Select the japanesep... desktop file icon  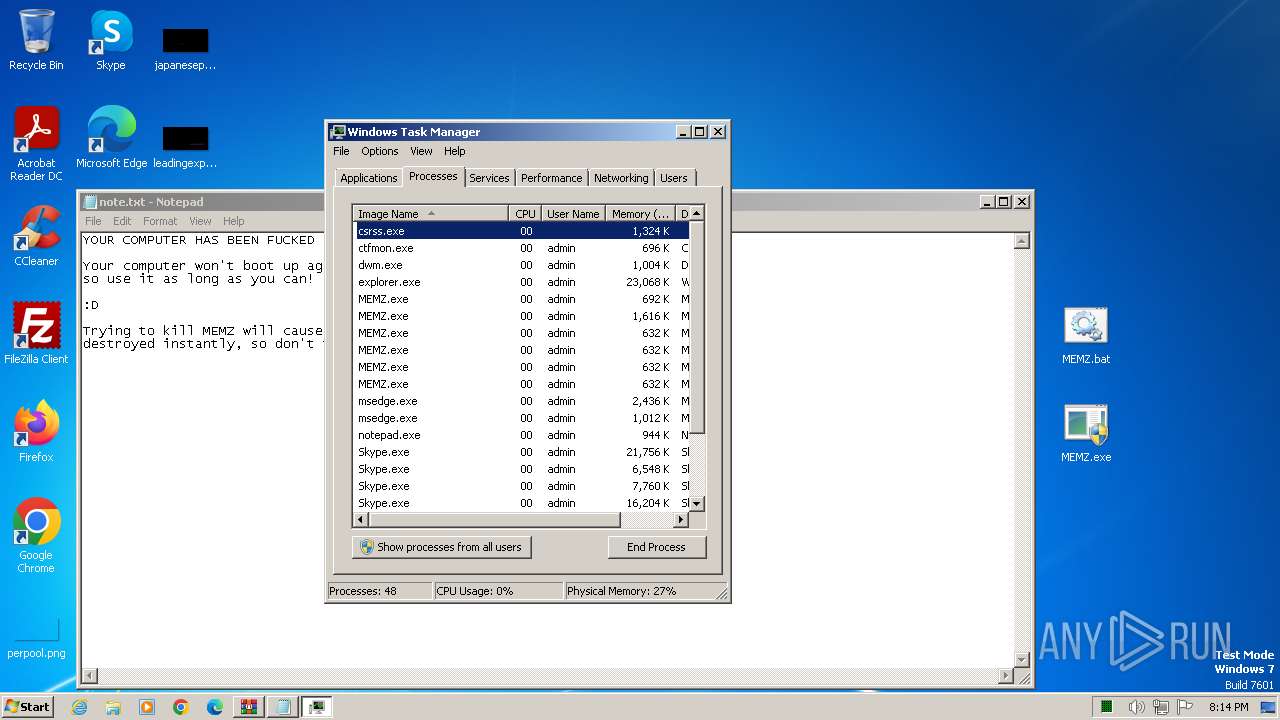pos(185,48)
